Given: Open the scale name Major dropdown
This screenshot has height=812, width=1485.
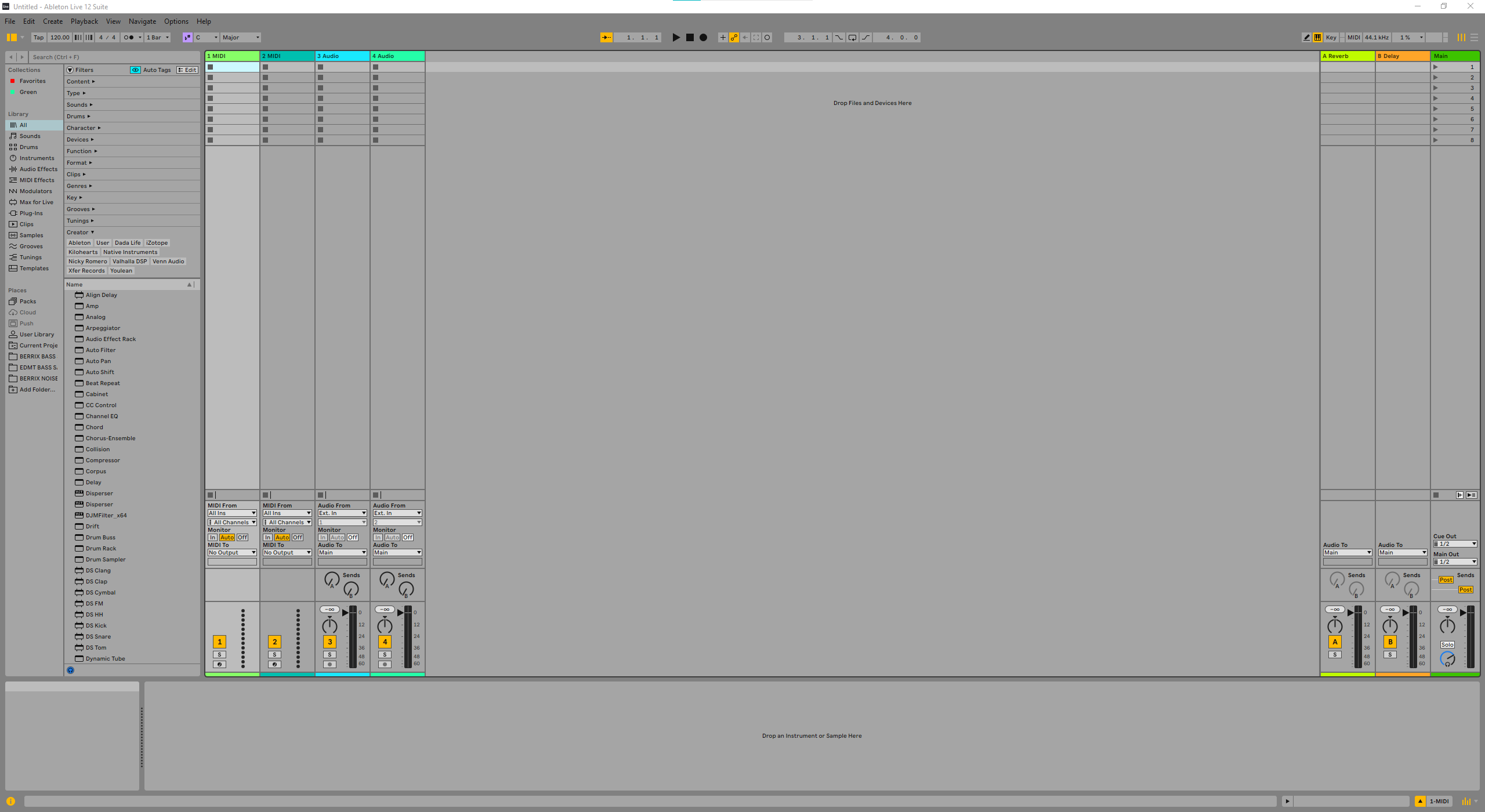Looking at the screenshot, I should tap(241, 37).
